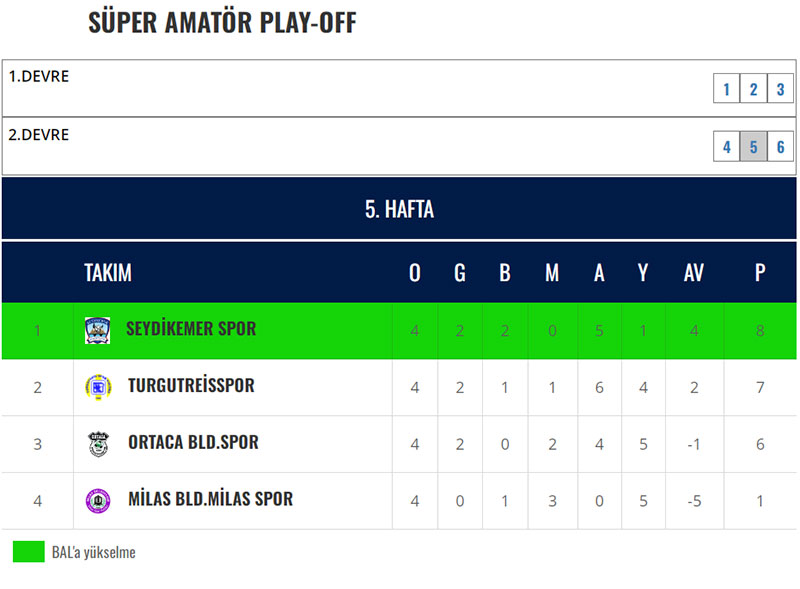The height and width of the screenshot is (589, 800).
Task: Click the P points column header
Action: pyautogui.click(x=760, y=272)
